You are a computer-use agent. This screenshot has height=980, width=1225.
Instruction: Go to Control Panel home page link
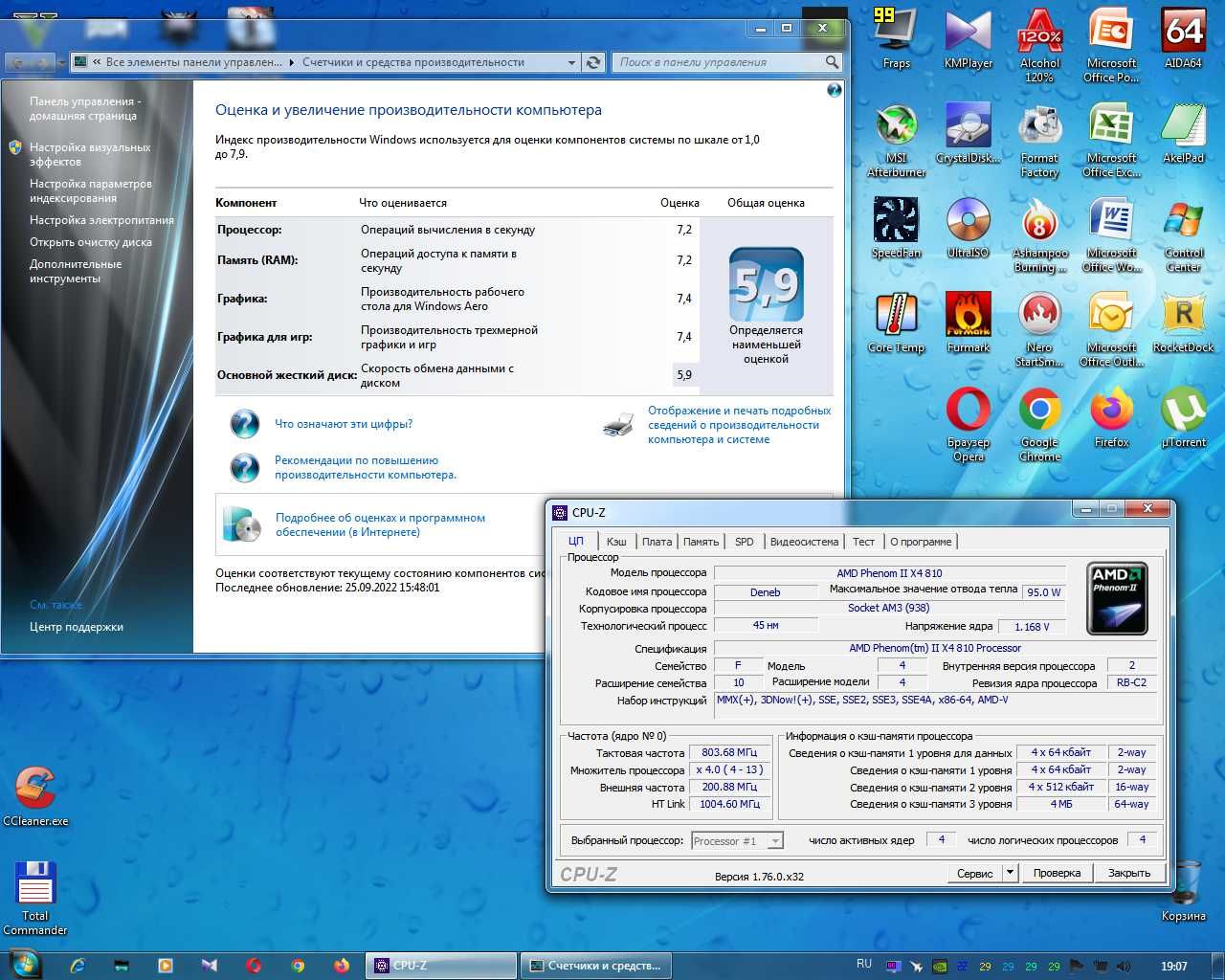pyautogui.click(x=85, y=108)
